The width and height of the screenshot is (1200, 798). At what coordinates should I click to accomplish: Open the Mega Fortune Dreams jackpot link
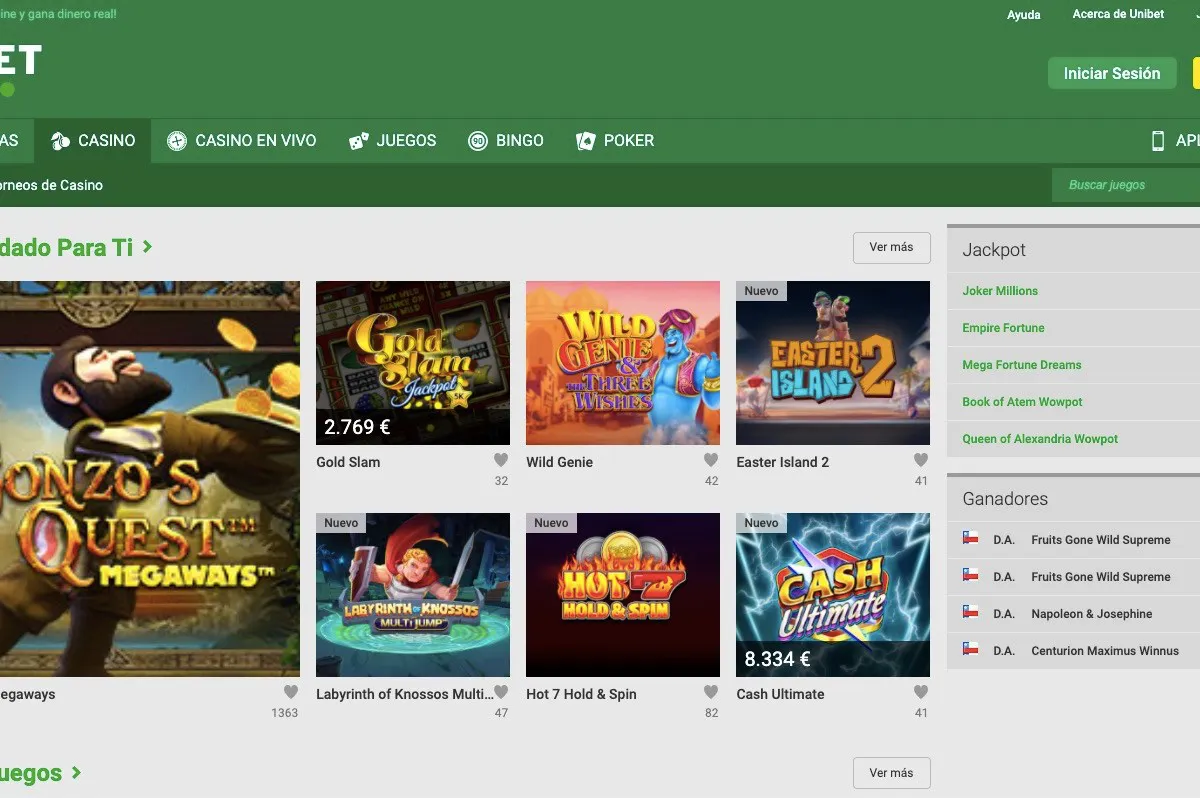(1022, 365)
